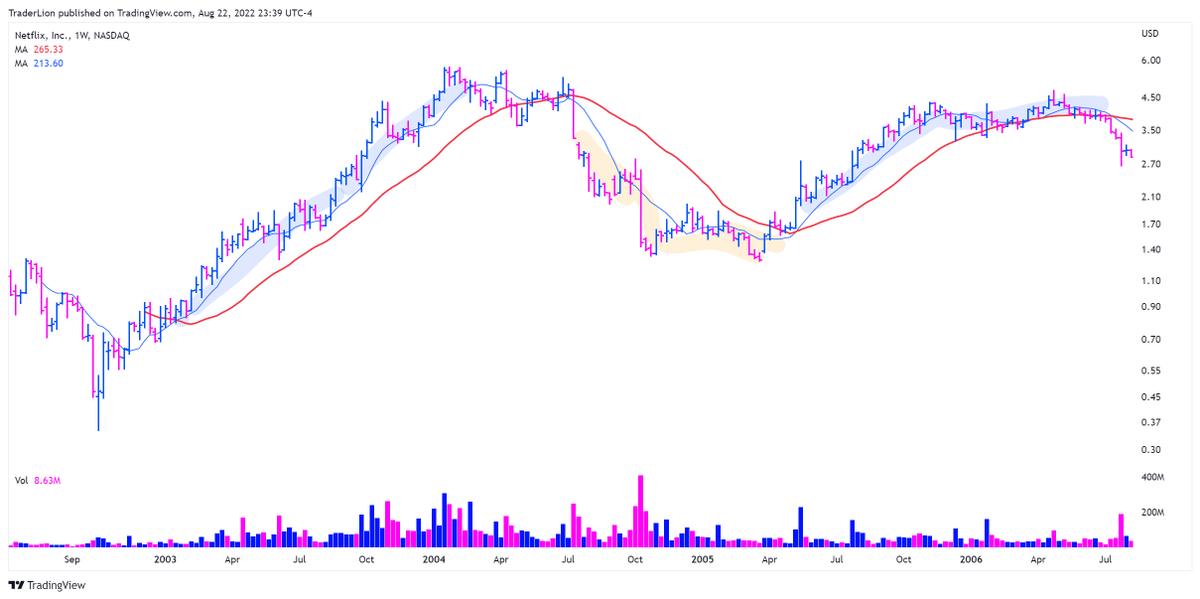The image size is (1200, 599).
Task: Click the 6.00 price axis label
Action: click(x=1150, y=60)
